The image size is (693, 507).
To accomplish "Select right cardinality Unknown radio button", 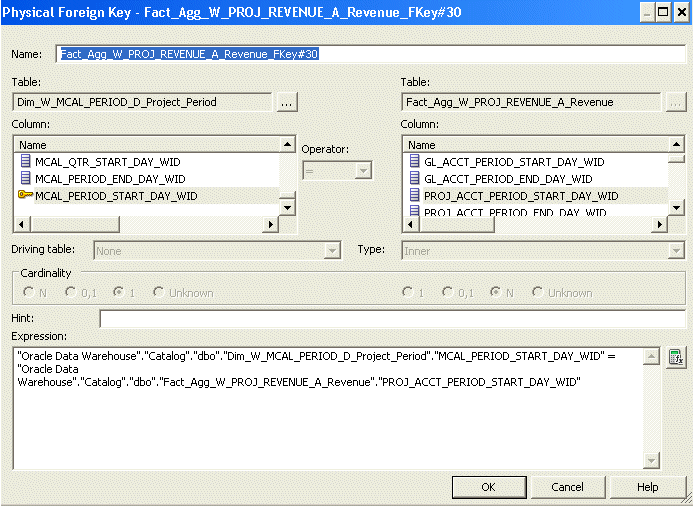I will point(537,293).
